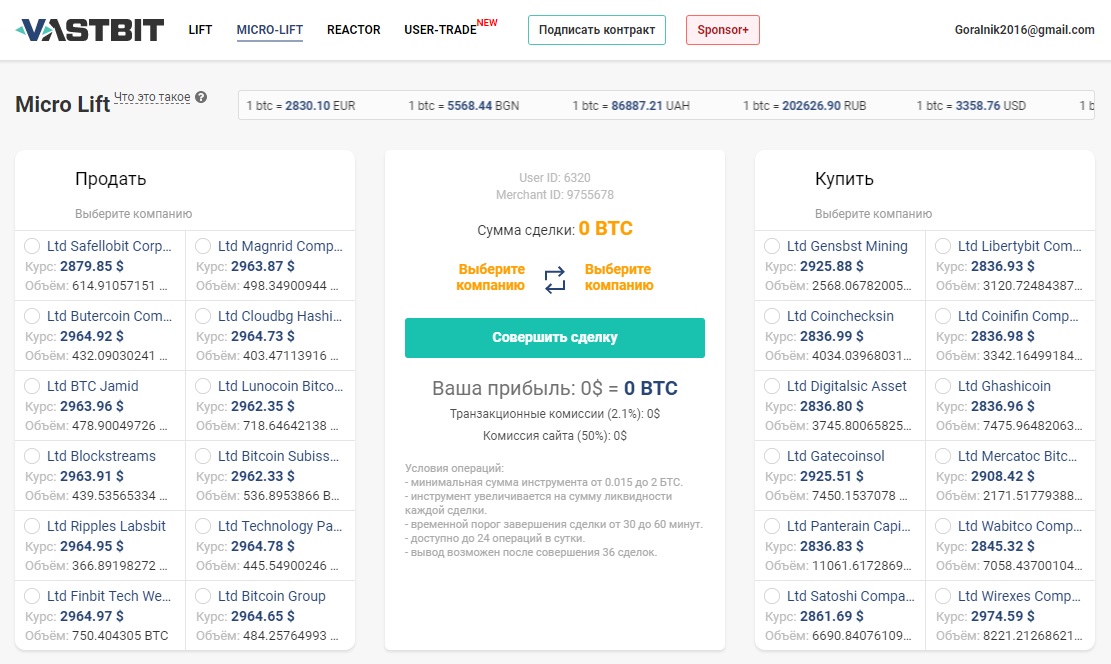The width and height of the screenshot is (1111, 664).
Task: Click the account email Goralnik2016@gmail.com
Action: (1024, 30)
